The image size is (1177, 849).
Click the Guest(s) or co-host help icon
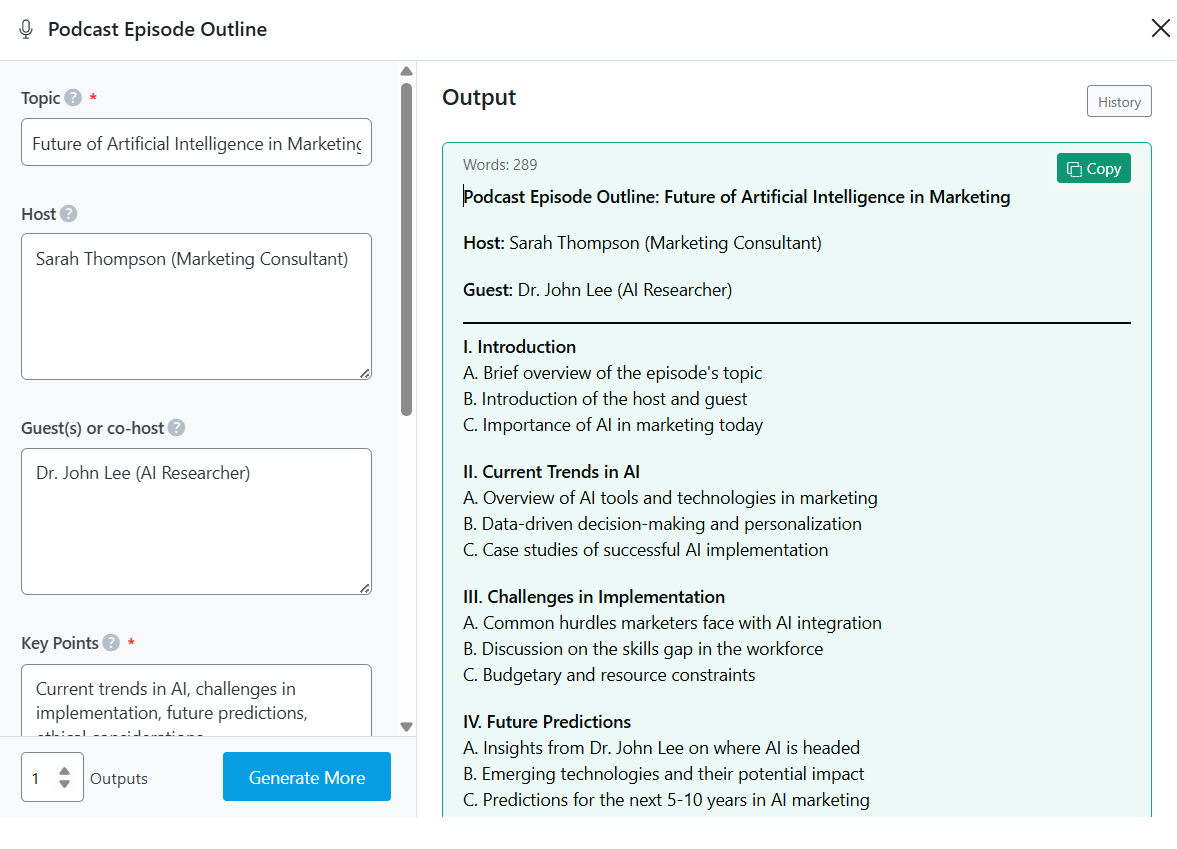point(176,428)
